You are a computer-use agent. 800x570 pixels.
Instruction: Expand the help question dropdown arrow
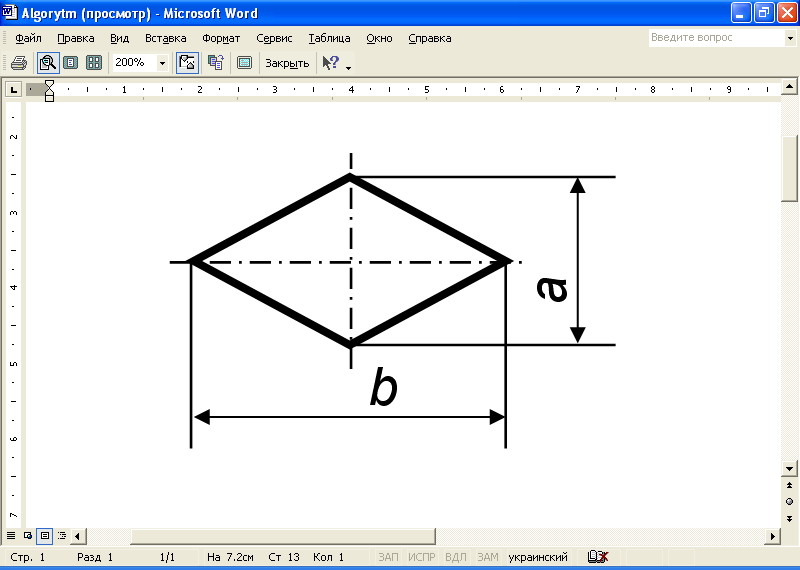tap(790, 38)
